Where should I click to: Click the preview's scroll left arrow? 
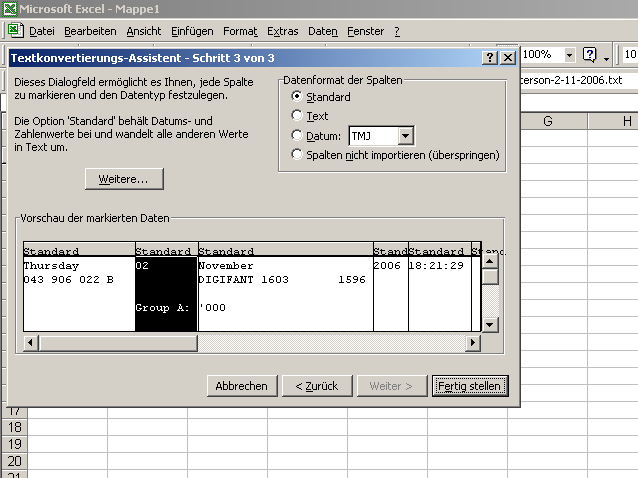point(31,343)
